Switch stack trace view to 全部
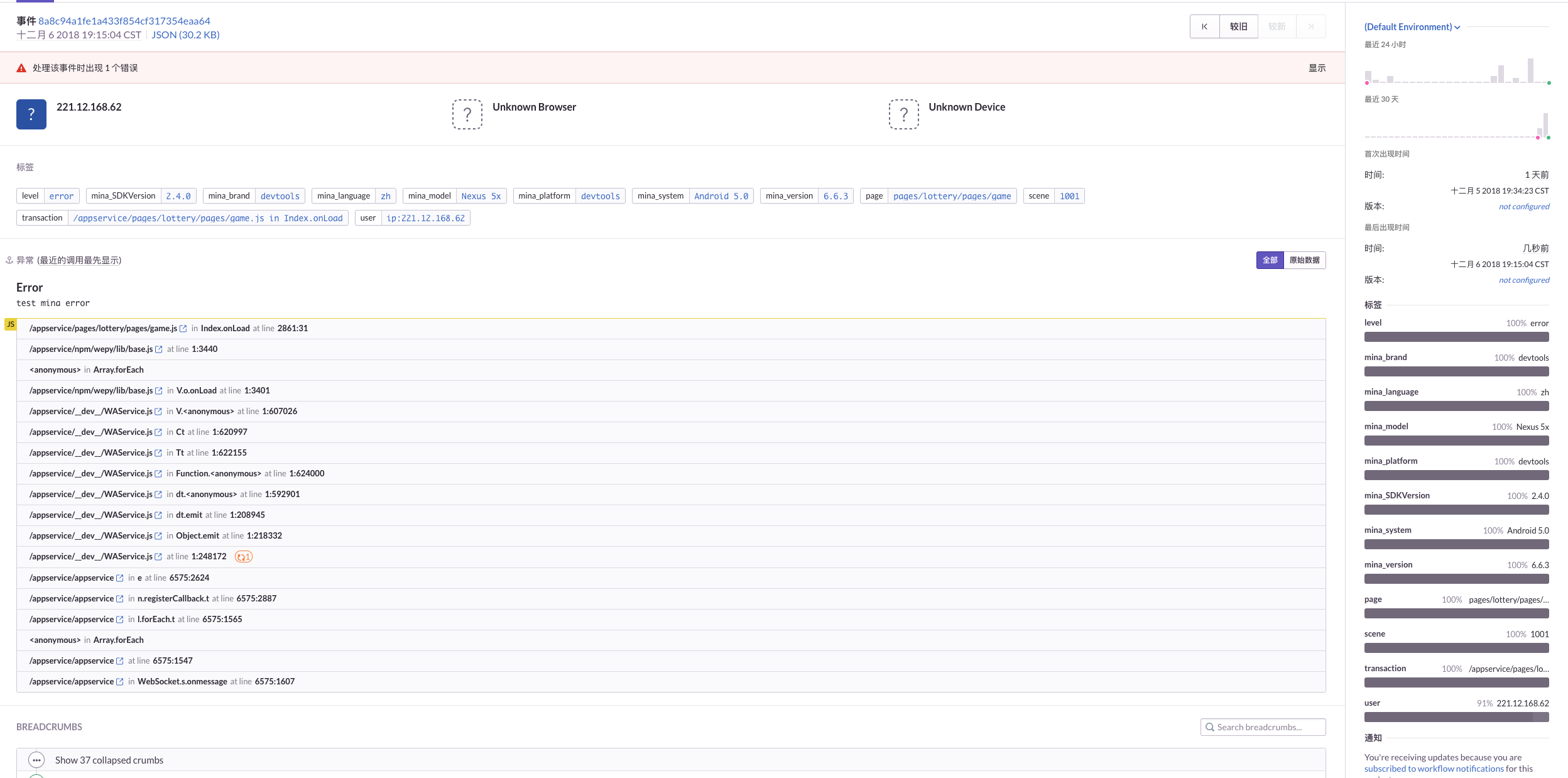This screenshot has width=1568, height=778. pos(1270,260)
